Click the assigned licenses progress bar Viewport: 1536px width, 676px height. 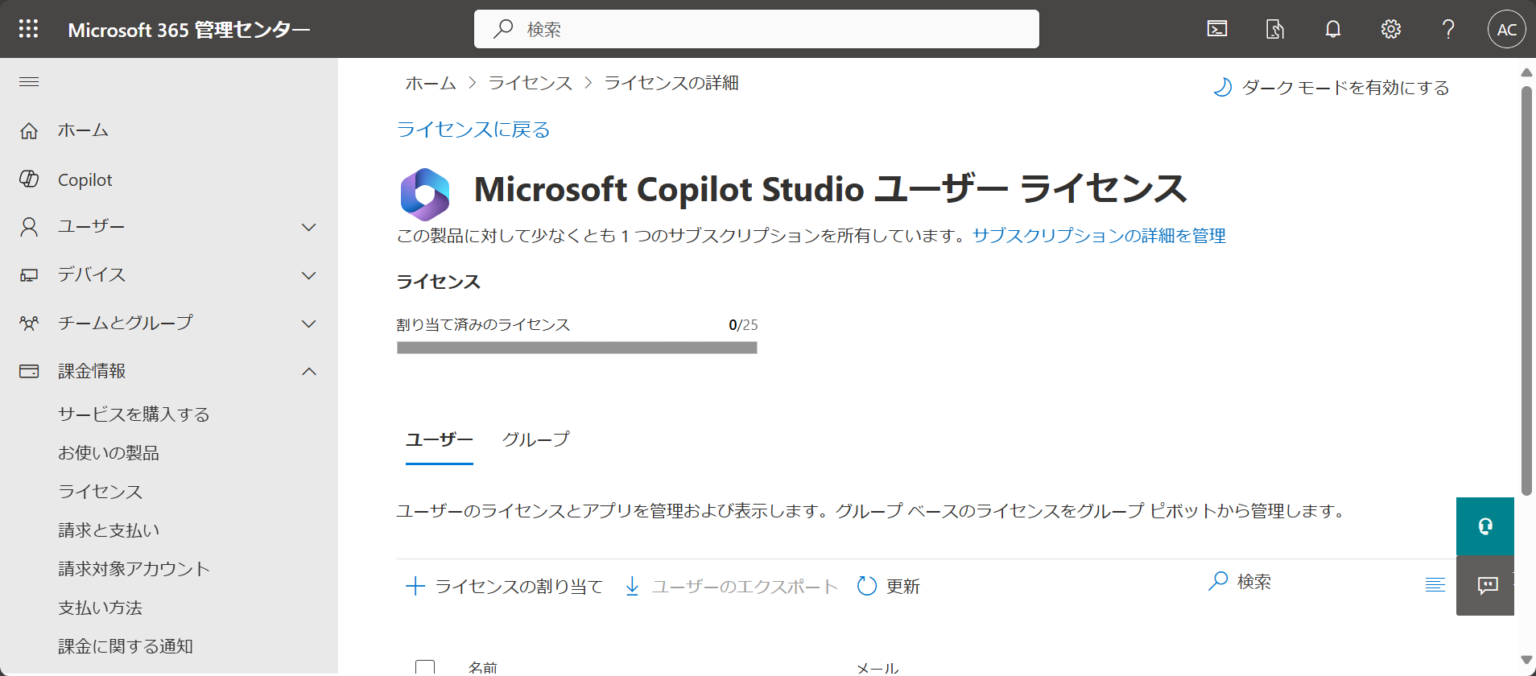(x=577, y=346)
